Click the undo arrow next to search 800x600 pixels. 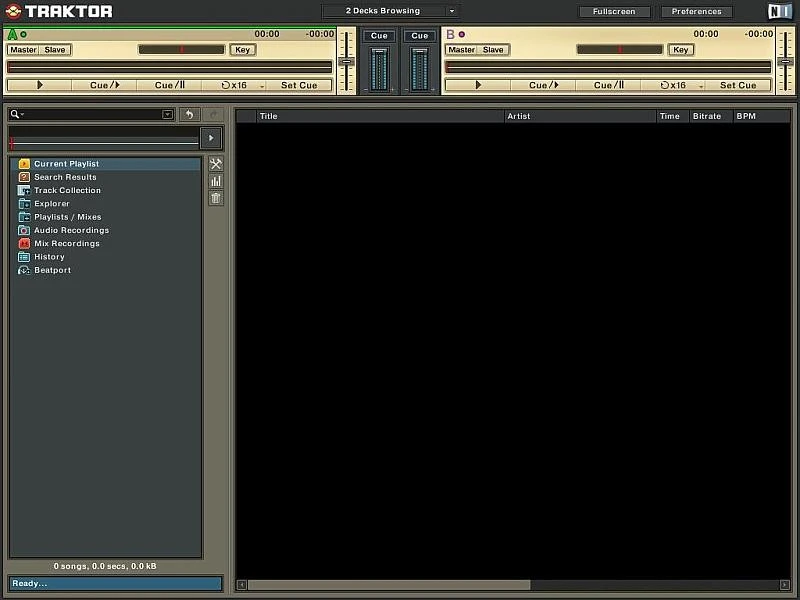coord(189,115)
